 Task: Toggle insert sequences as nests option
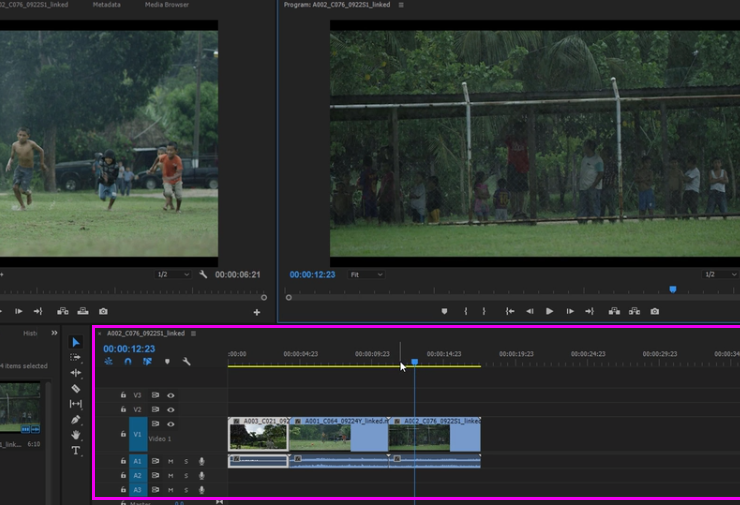pos(109,362)
